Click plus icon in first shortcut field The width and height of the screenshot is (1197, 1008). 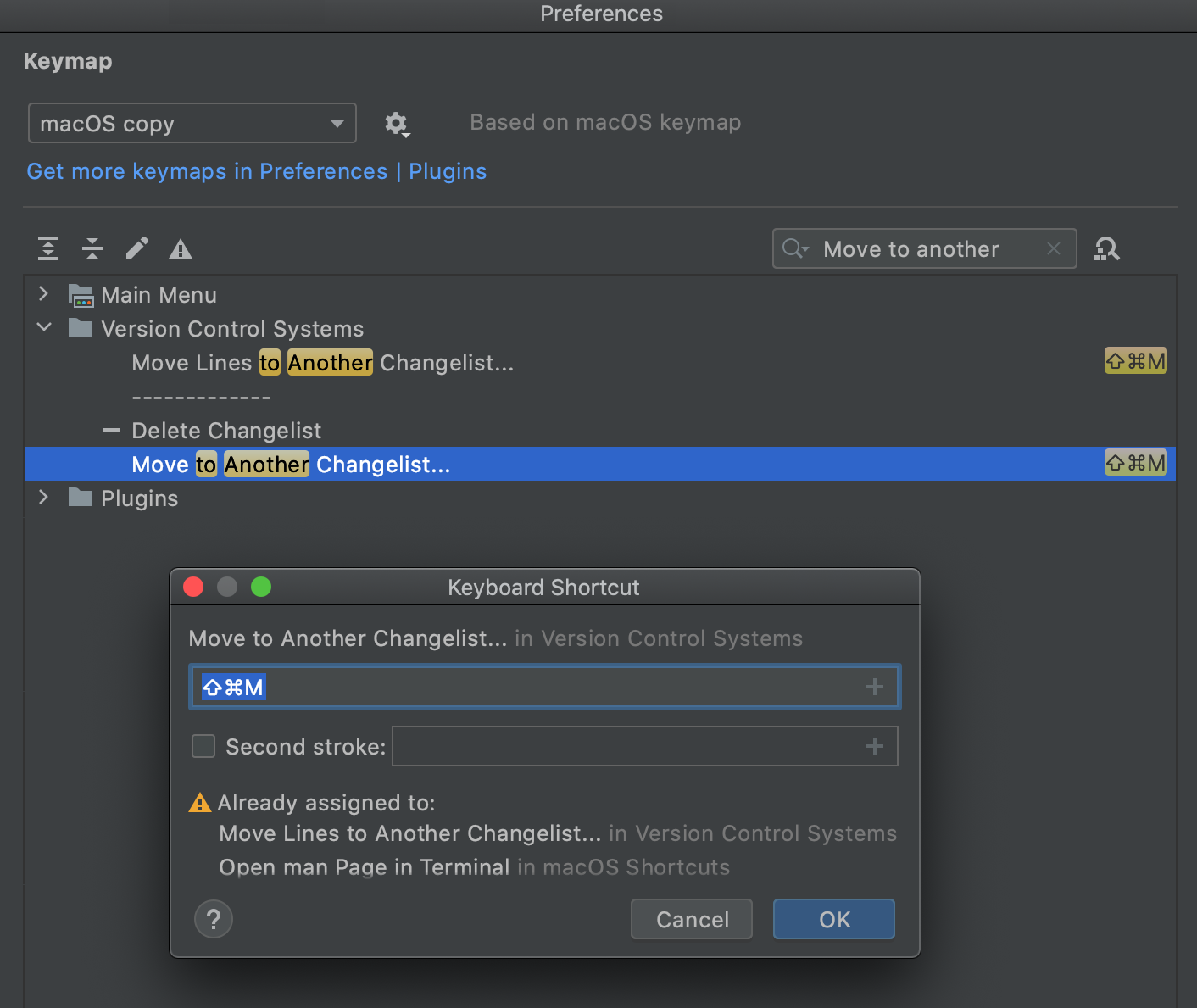coord(875,687)
